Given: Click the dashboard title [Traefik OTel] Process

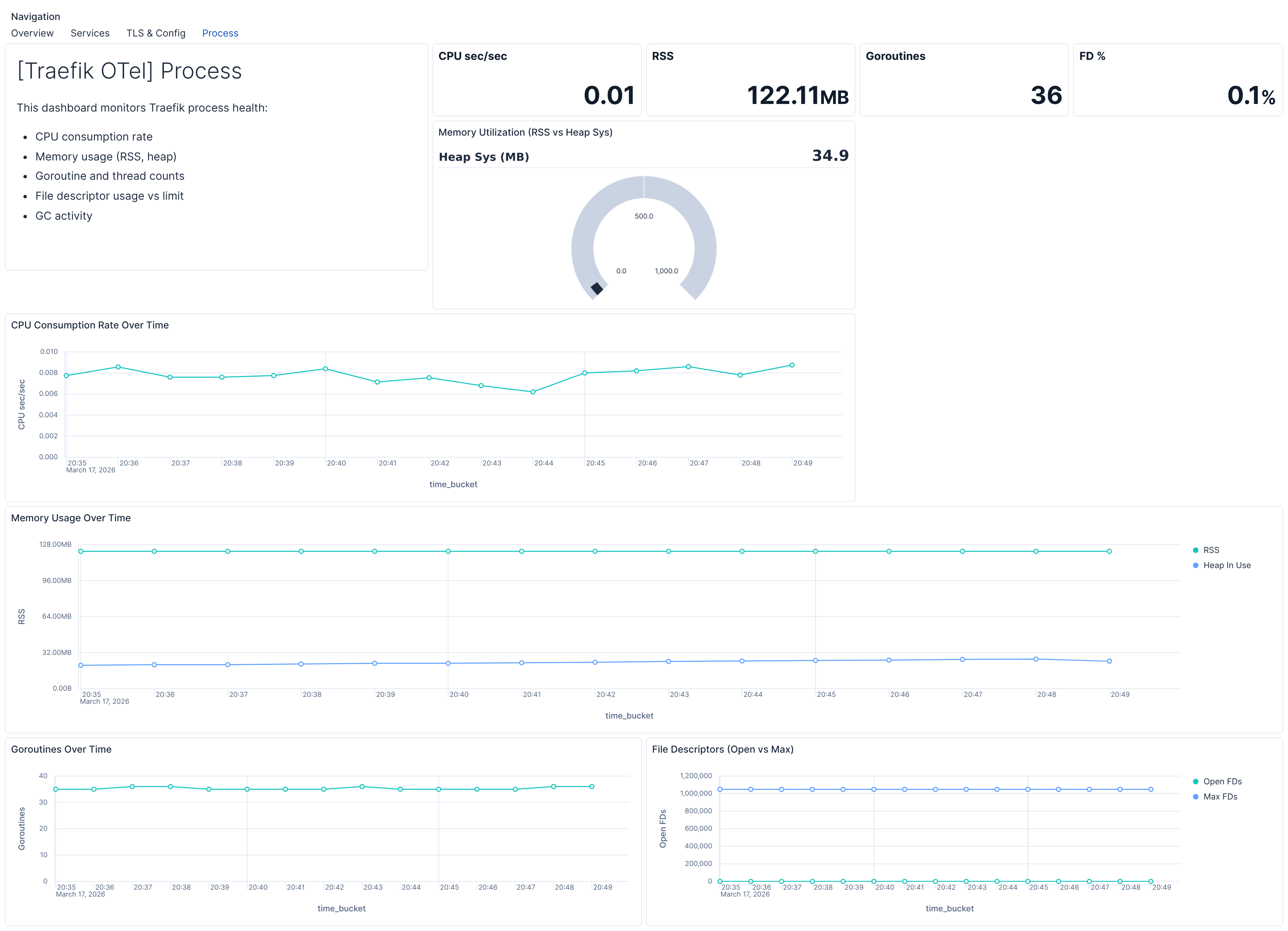Looking at the screenshot, I should [129, 70].
